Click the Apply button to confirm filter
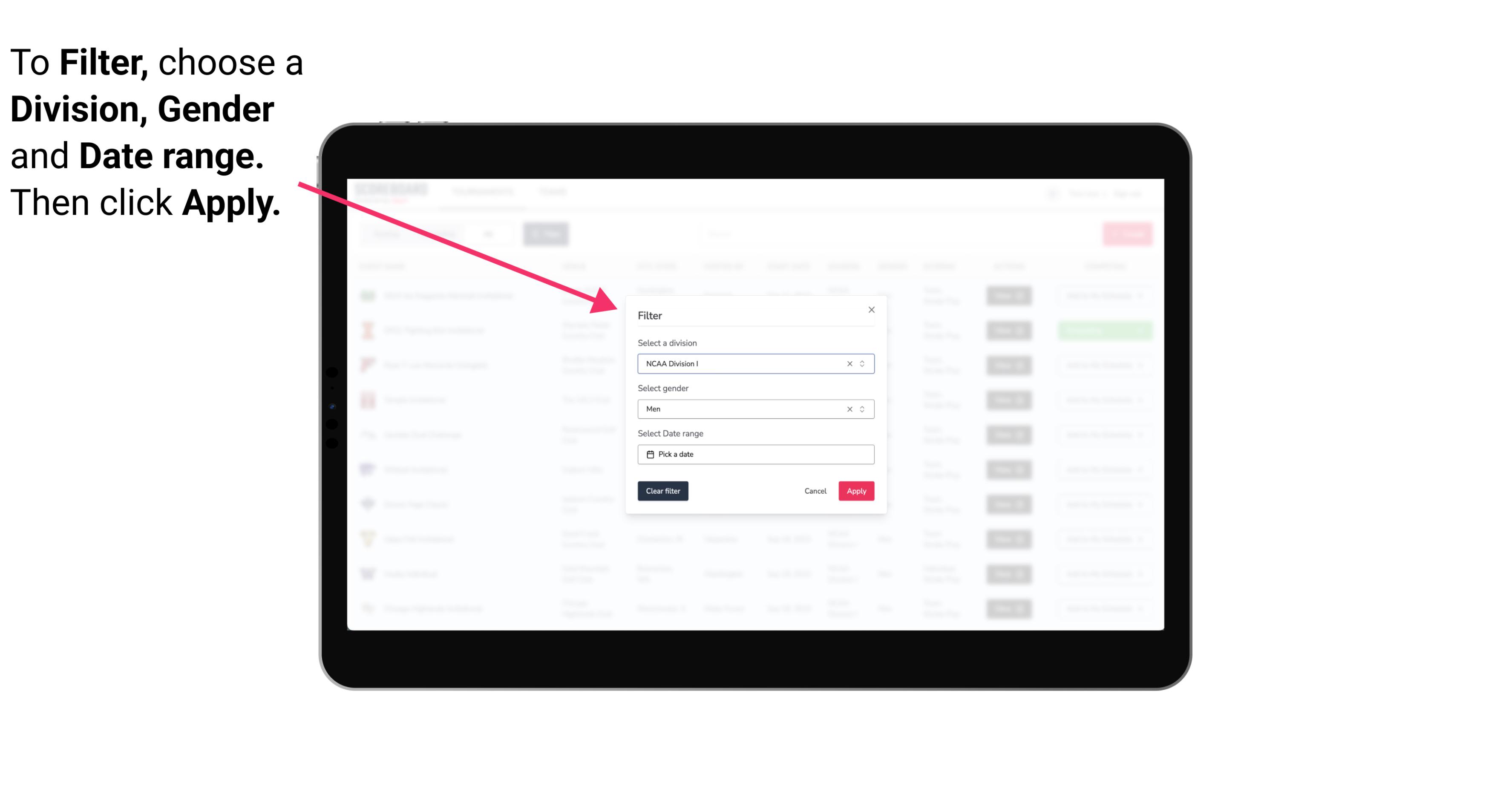Image resolution: width=1509 pixels, height=812 pixels. 856,491
